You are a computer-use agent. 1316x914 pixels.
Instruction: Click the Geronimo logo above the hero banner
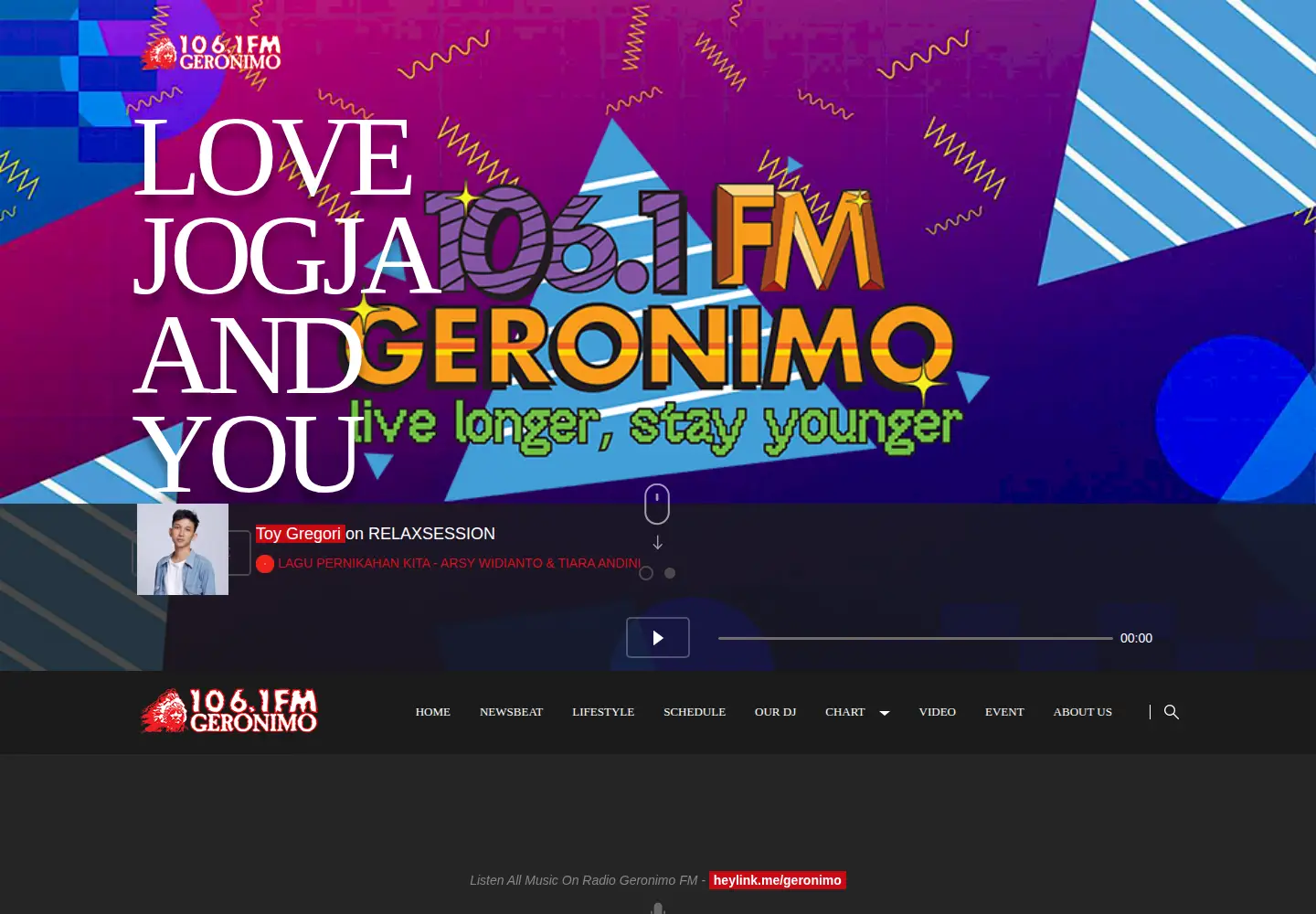(x=211, y=53)
